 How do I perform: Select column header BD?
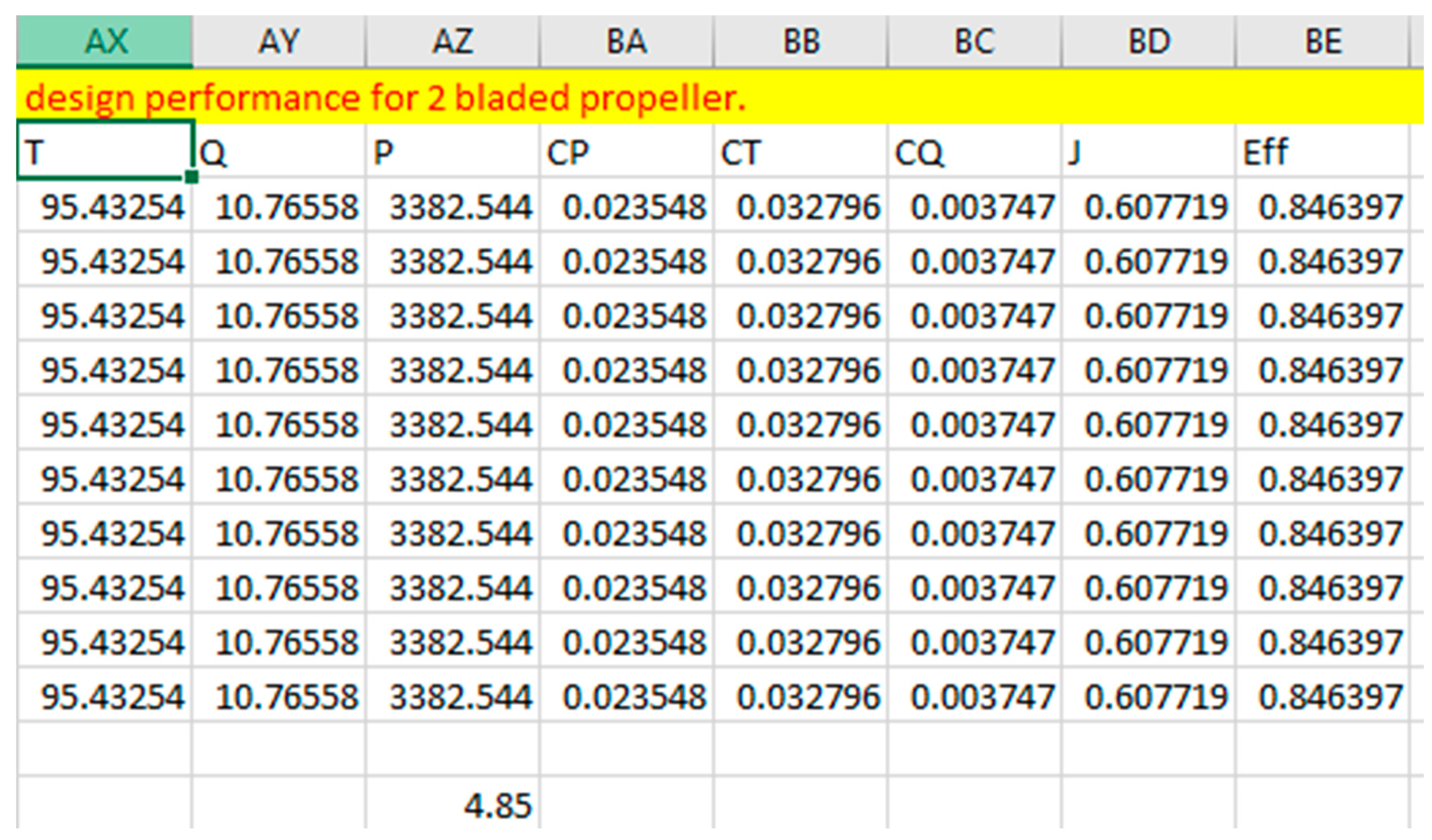pyautogui.click(x=1149, y=42)
